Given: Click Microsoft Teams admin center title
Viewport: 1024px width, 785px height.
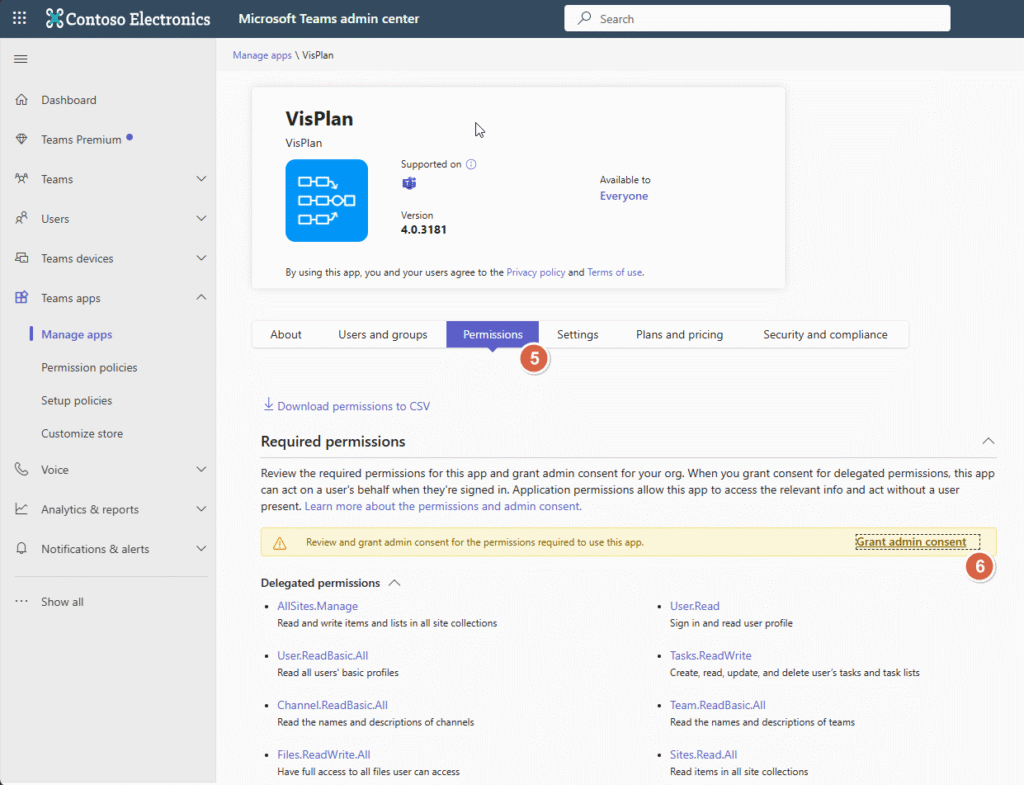Looking at the screenshot, I should 328,18.
